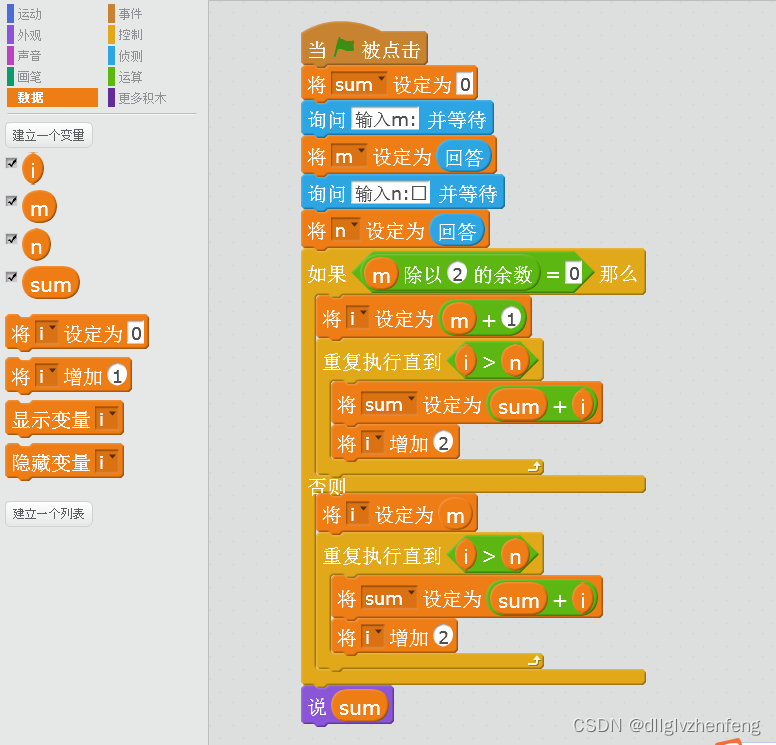Click the purple 说 (say) block label
776x745 pixels.
click(x=317, y=707)
